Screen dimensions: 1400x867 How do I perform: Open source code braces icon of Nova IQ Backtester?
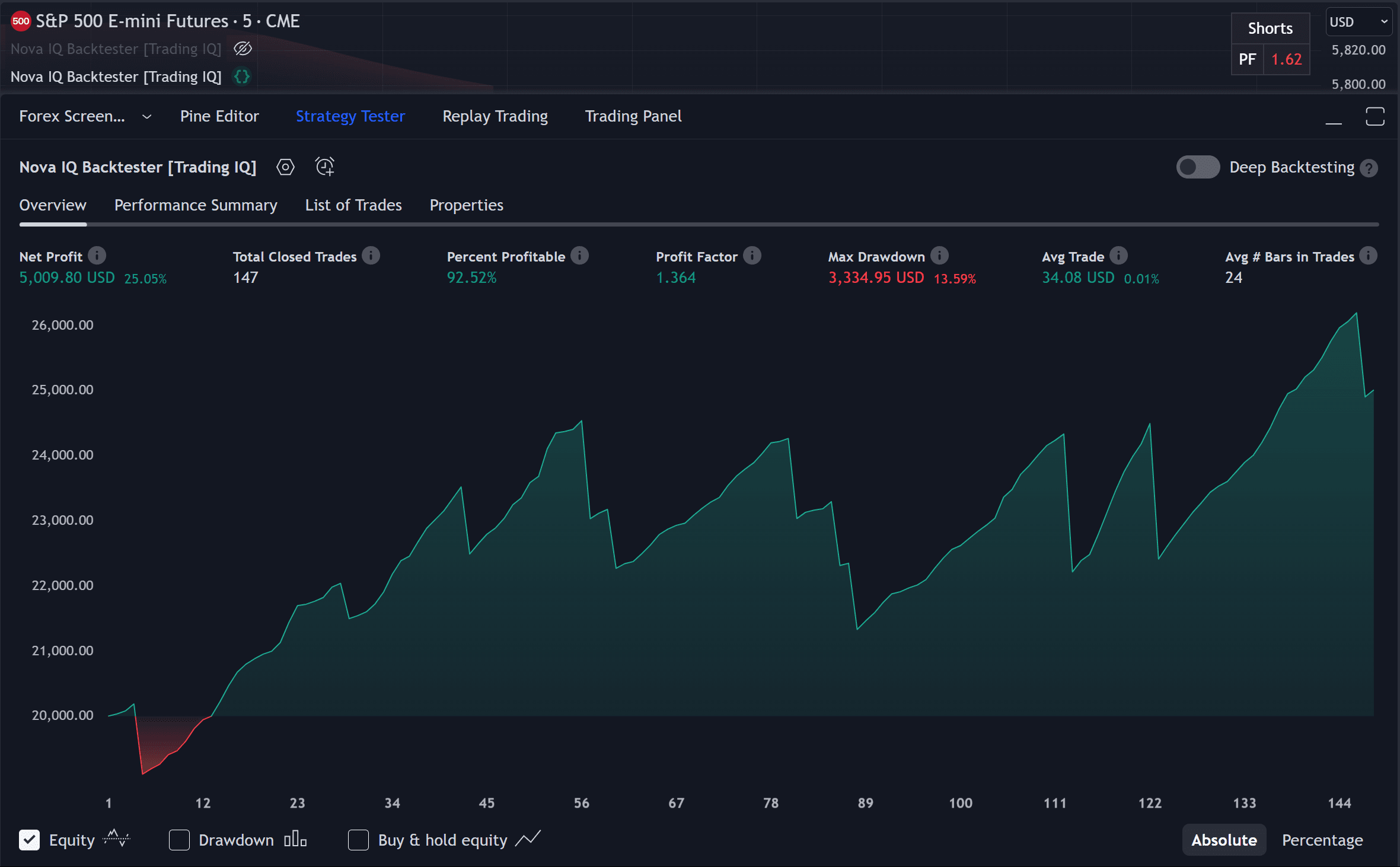click(242, 76)
